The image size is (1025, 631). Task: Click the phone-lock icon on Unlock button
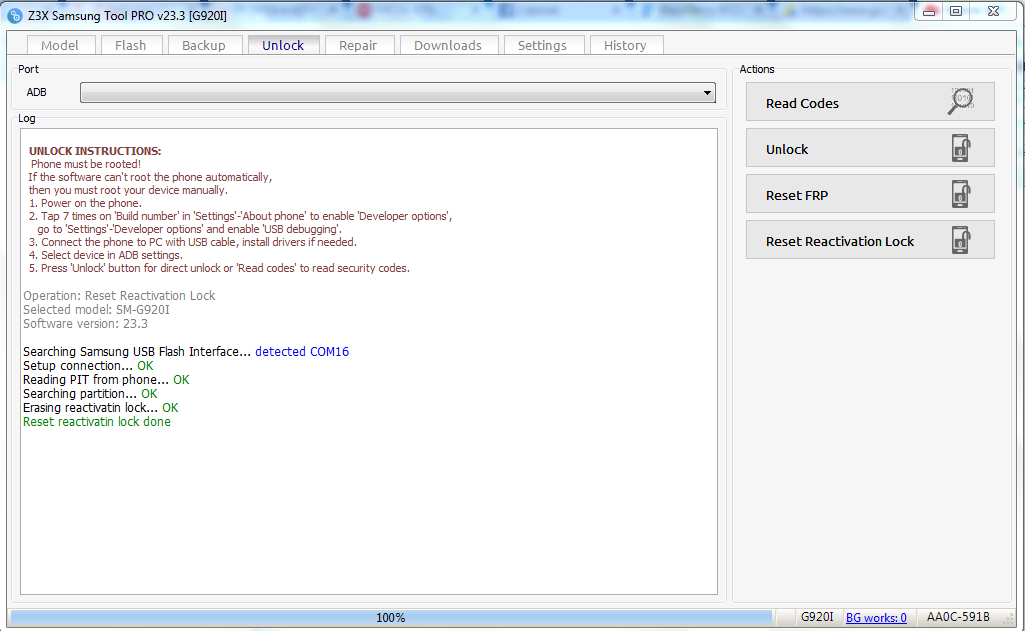click(960, 148)
